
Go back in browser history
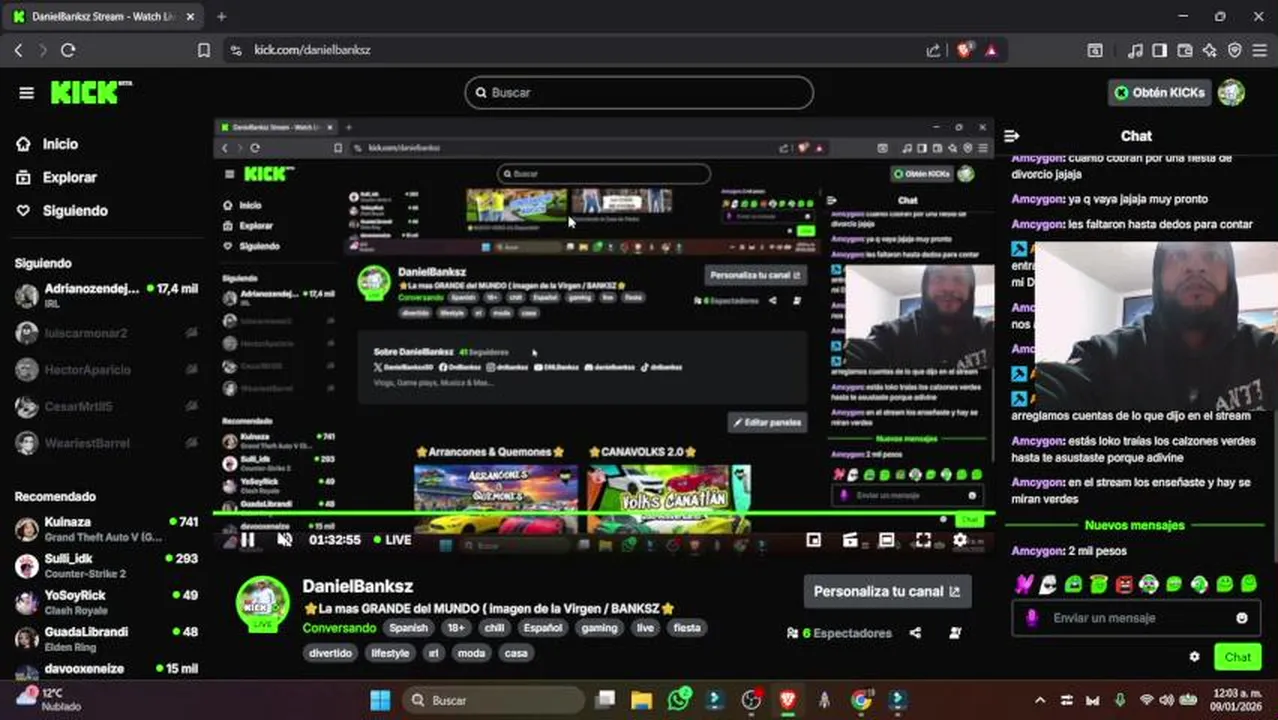coord(18,50)
